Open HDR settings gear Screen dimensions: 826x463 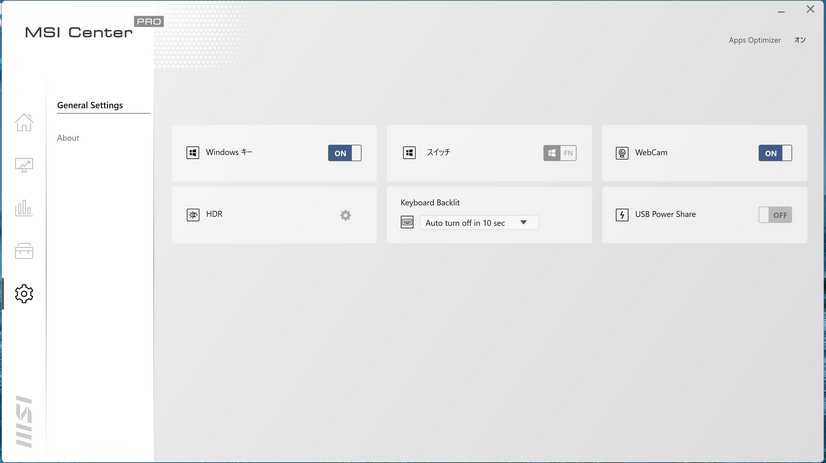[346, 215]
